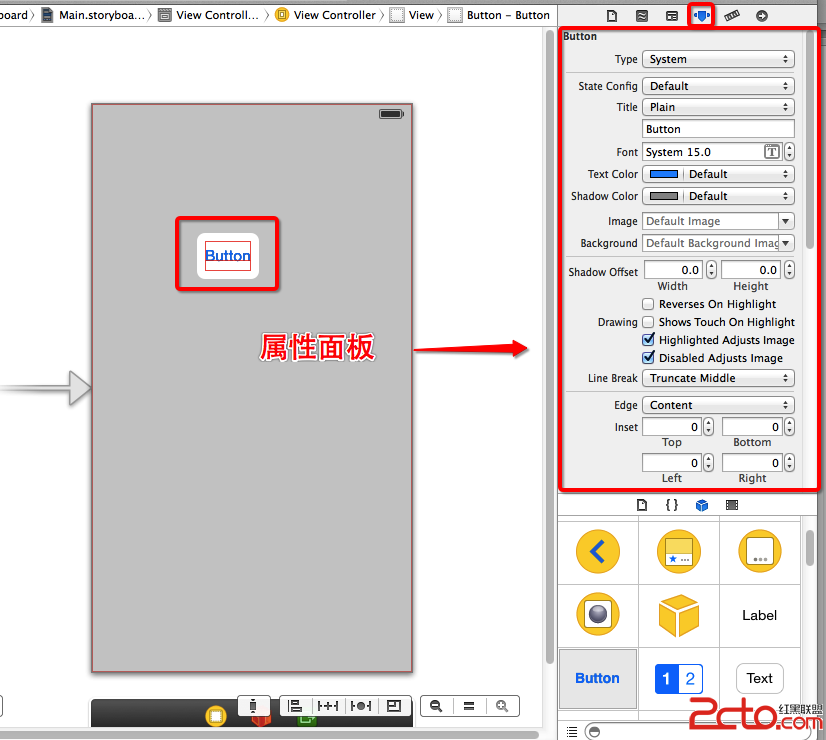Image resolution: width=826 pixels, height=740 pixels.
Task: Switch to the Size inspector ruler icon
Action: (x=732, y=16)
